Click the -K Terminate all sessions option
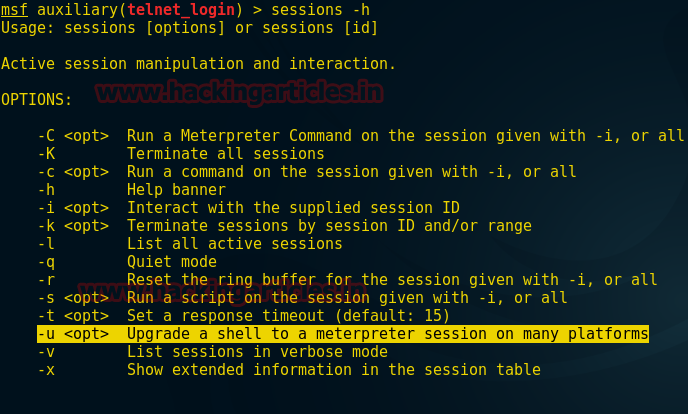Viewport: 688px width, 414px height. click(181, 153)
